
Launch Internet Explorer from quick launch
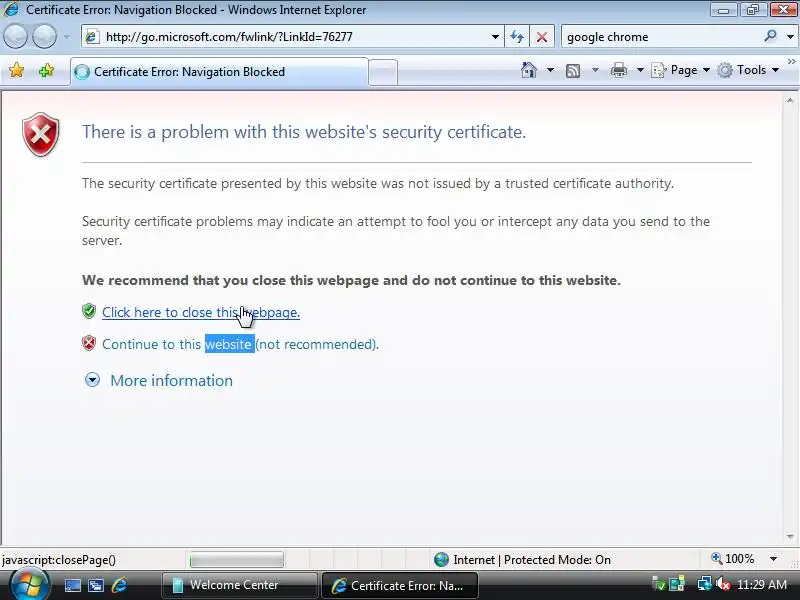click(x=119, y=585)
